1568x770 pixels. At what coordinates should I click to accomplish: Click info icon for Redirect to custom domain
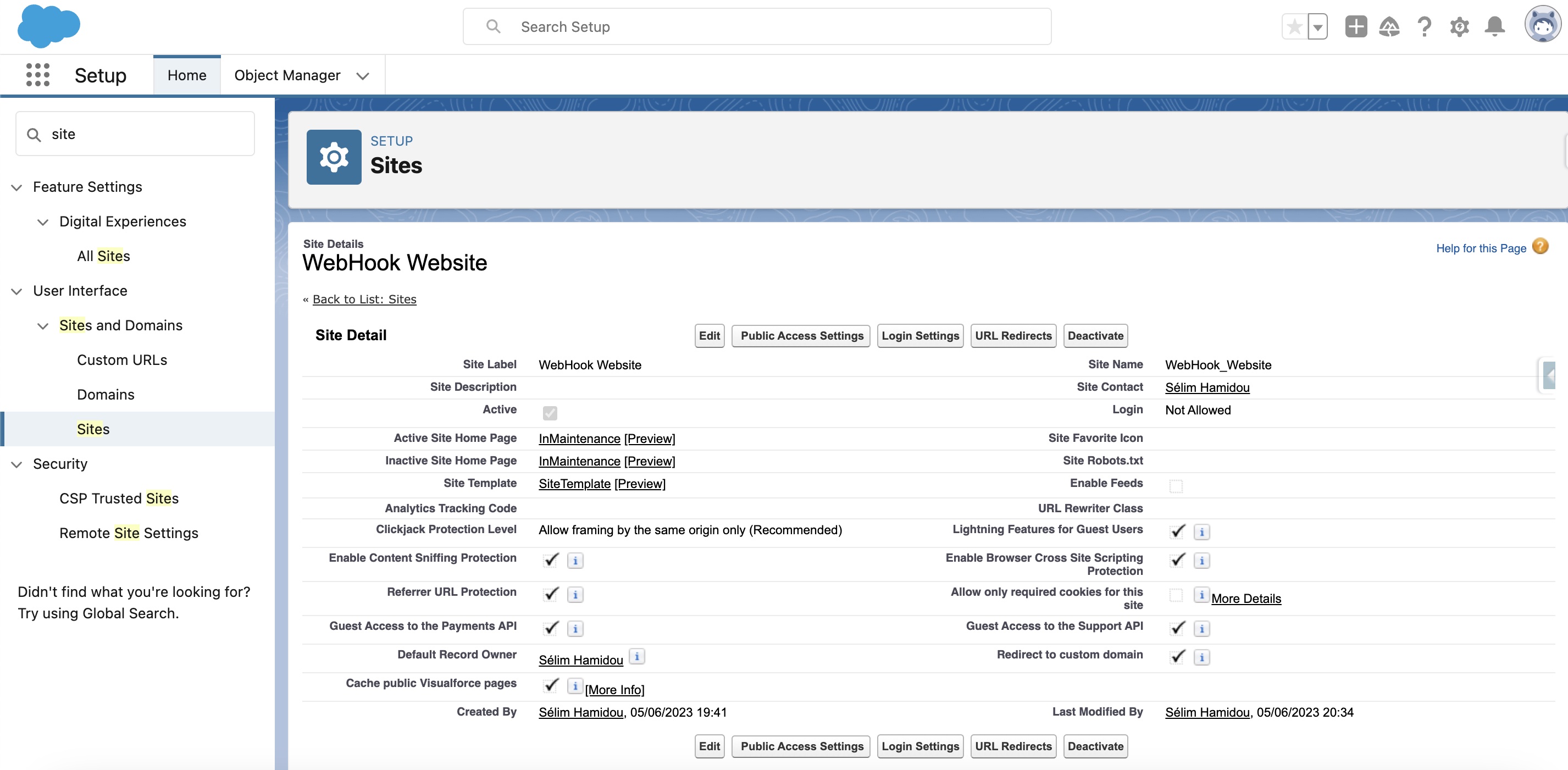click(x=1201, y=657)
